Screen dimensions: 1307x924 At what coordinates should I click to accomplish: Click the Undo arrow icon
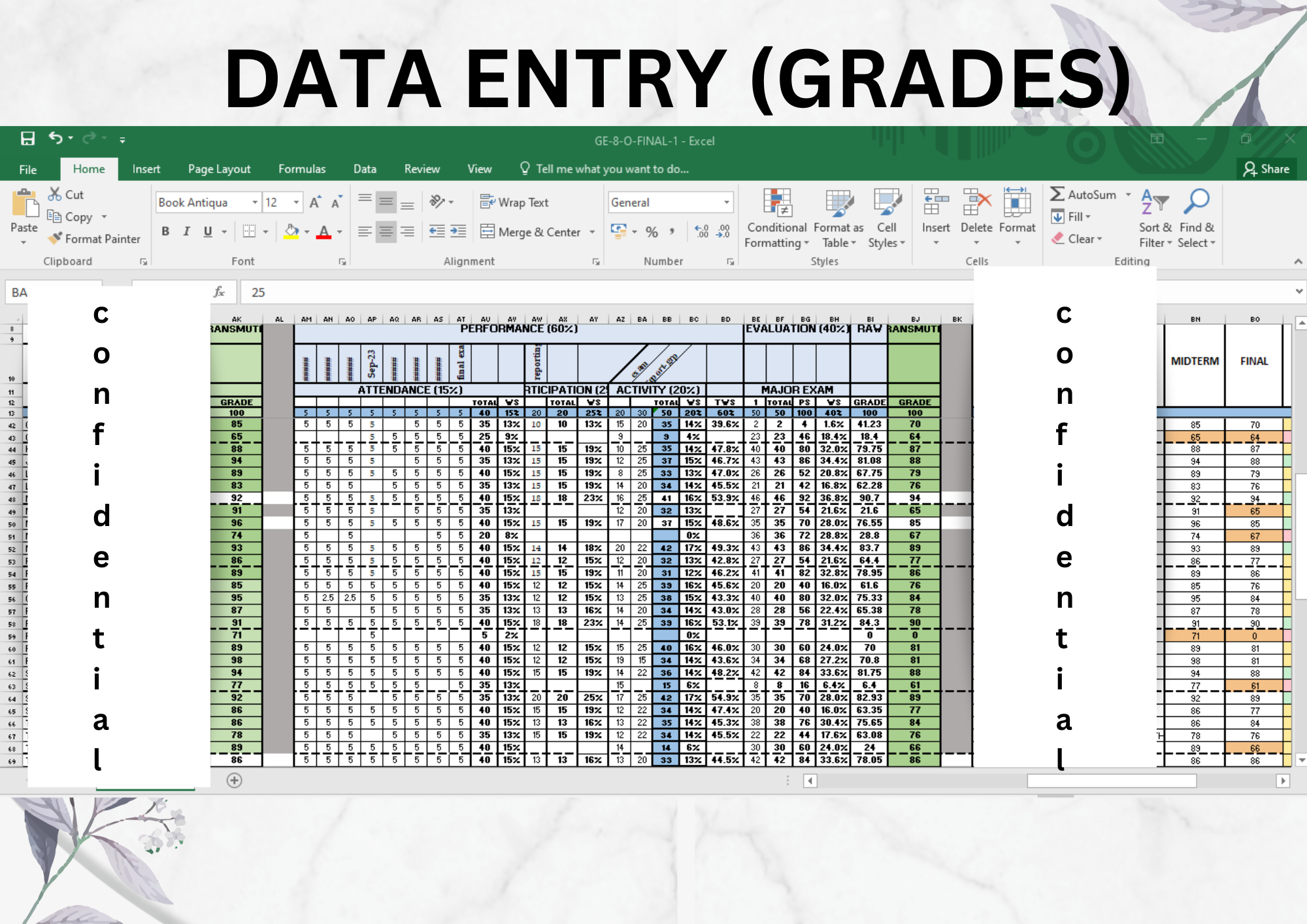(x=56, y=138)
